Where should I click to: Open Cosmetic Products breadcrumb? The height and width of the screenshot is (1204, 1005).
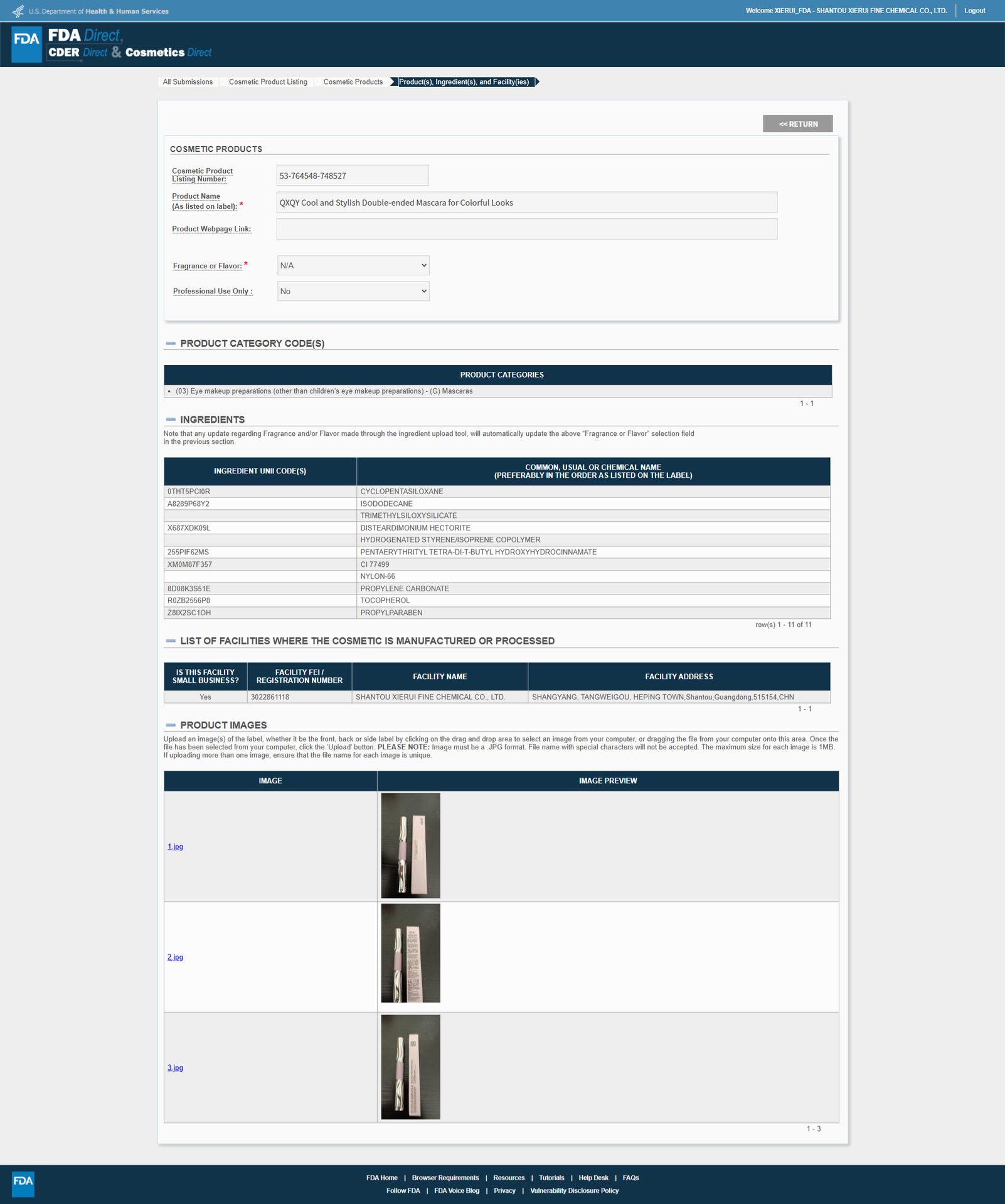point(353,82)
